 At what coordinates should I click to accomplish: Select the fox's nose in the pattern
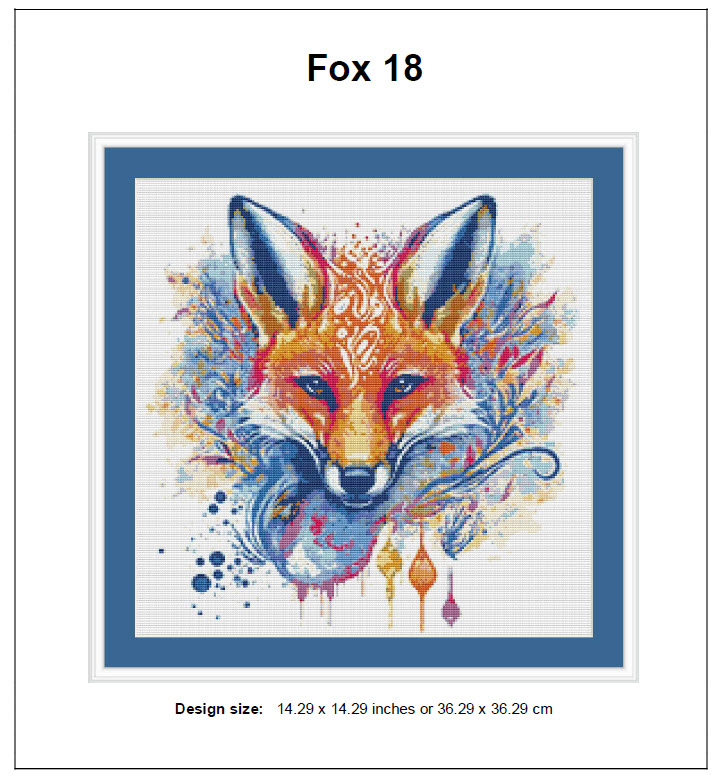coord(359,477)
